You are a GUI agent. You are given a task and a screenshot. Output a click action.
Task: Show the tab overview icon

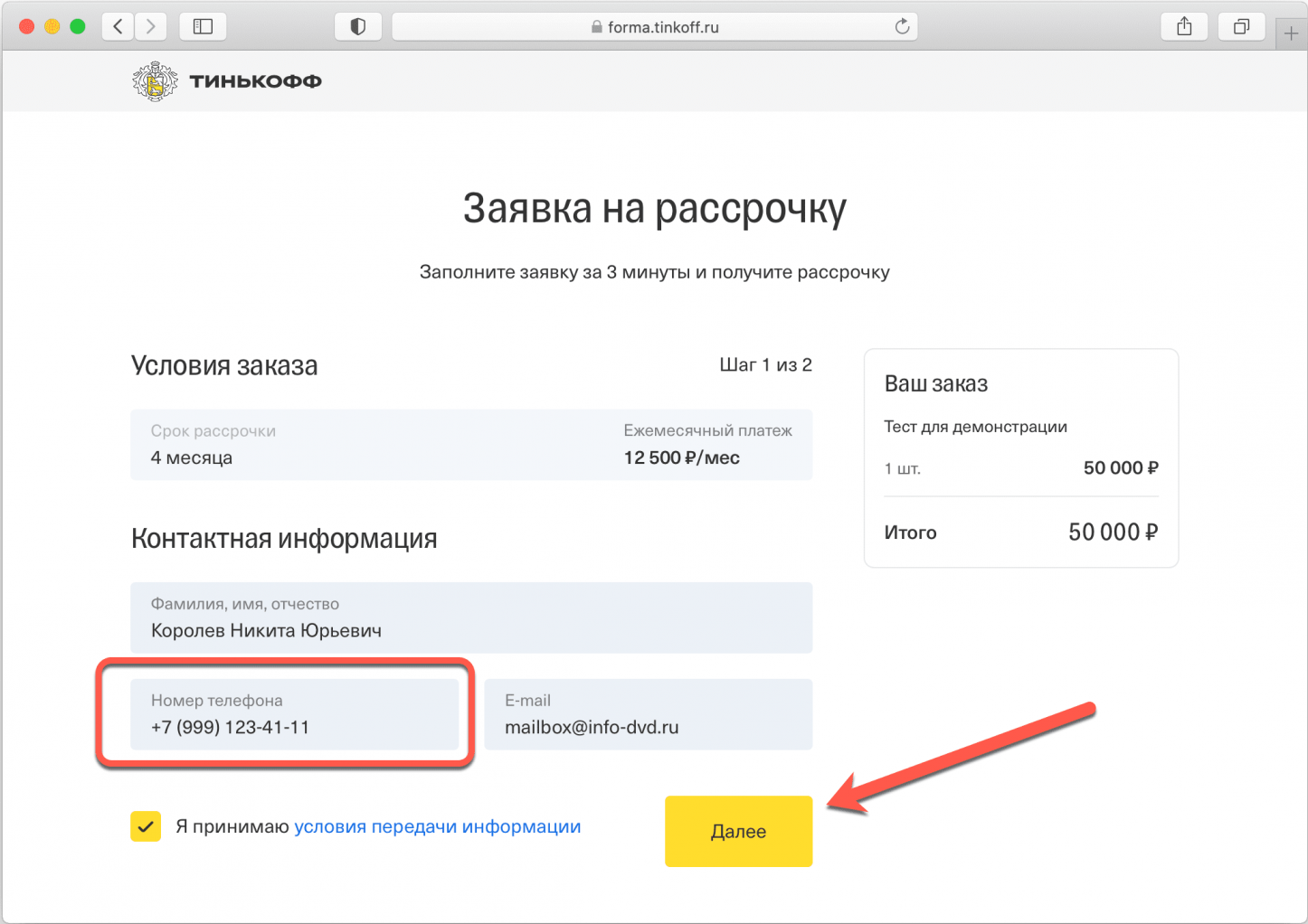click(x=1241, y=27)
